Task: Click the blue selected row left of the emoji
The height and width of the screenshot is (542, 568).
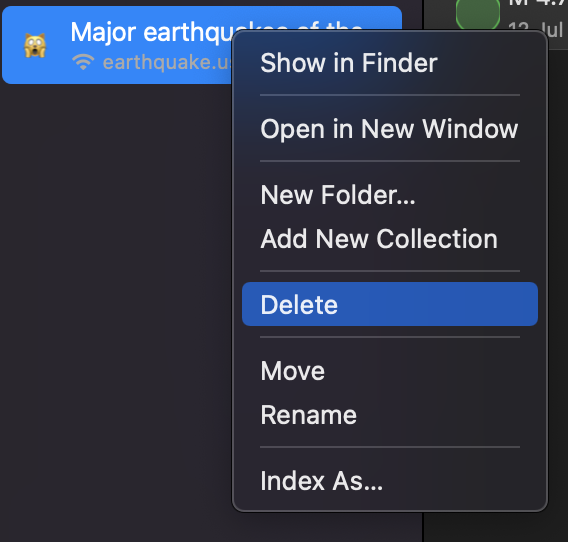Action: pos(12,46)
